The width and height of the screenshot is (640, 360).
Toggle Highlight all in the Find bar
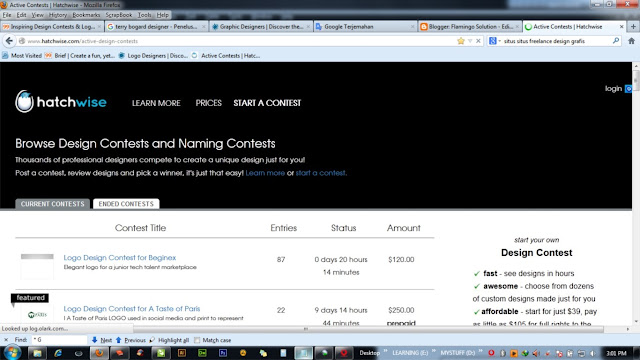(169, 340)
